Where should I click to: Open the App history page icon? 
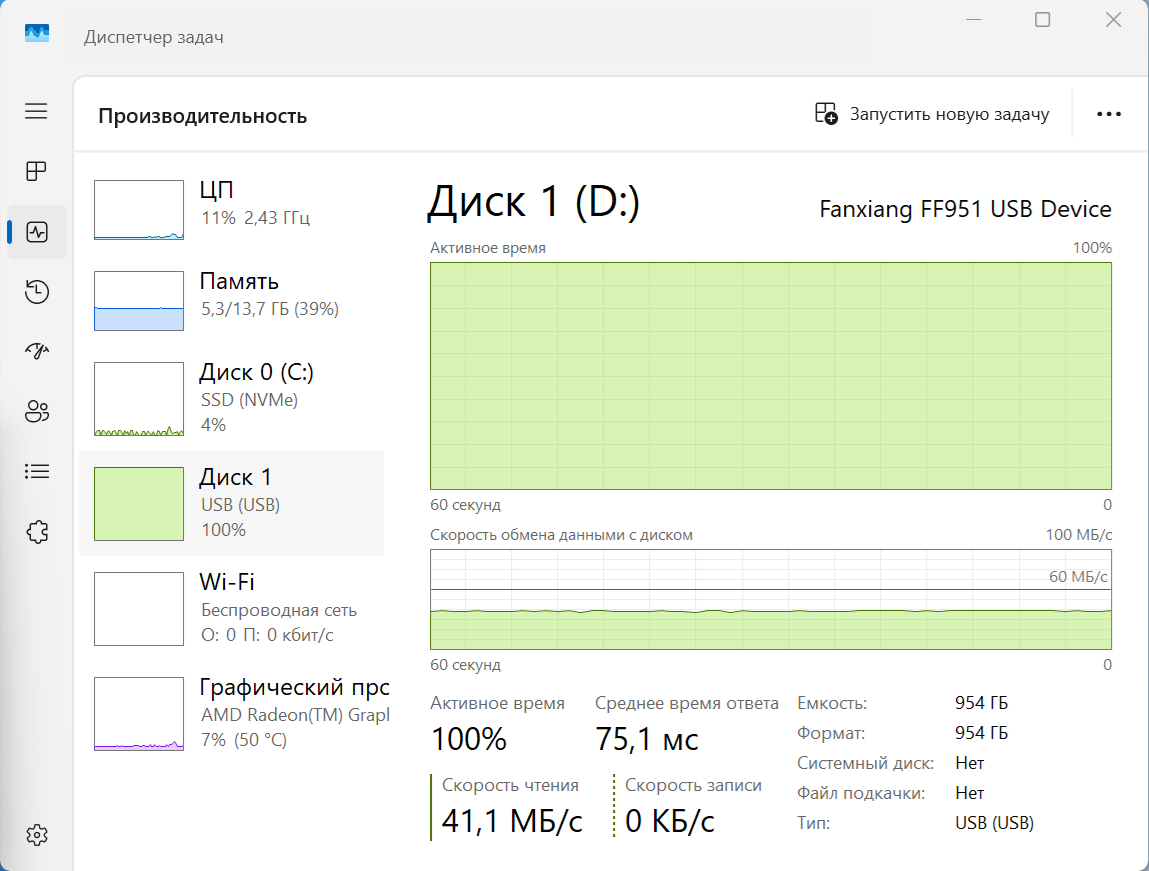point(36,292)
